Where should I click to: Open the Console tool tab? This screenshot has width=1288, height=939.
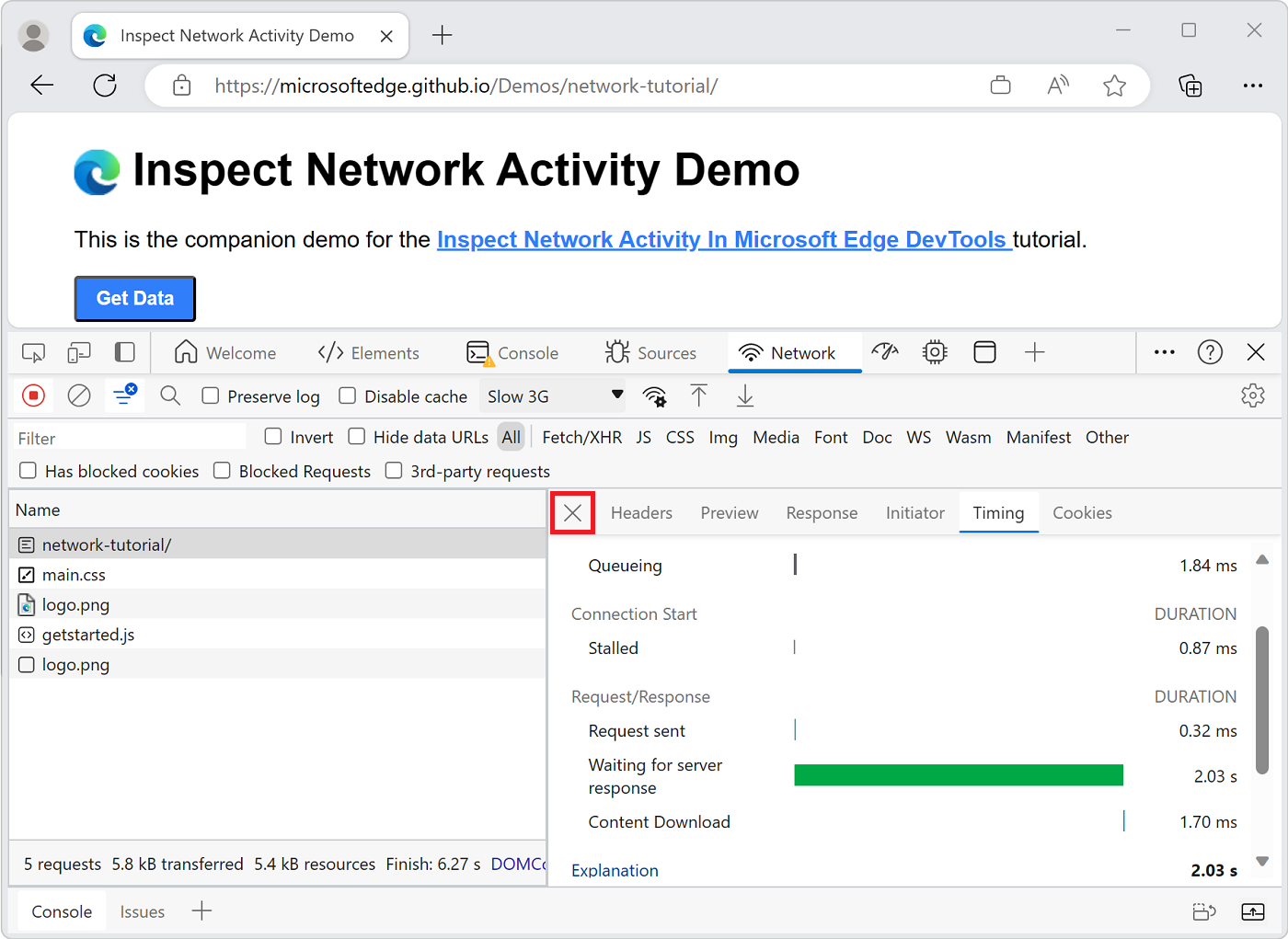pyautogui.click(x=513, y=353)
